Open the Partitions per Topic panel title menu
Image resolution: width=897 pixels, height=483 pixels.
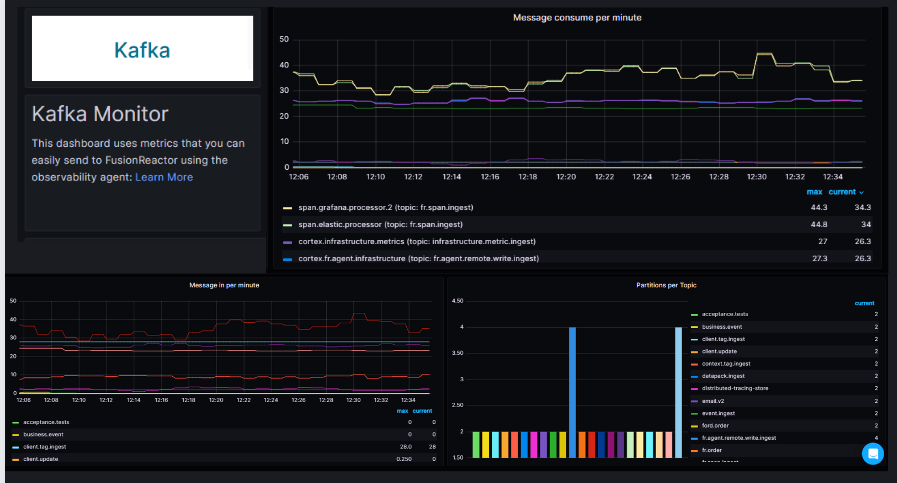[x=666, y=285]
